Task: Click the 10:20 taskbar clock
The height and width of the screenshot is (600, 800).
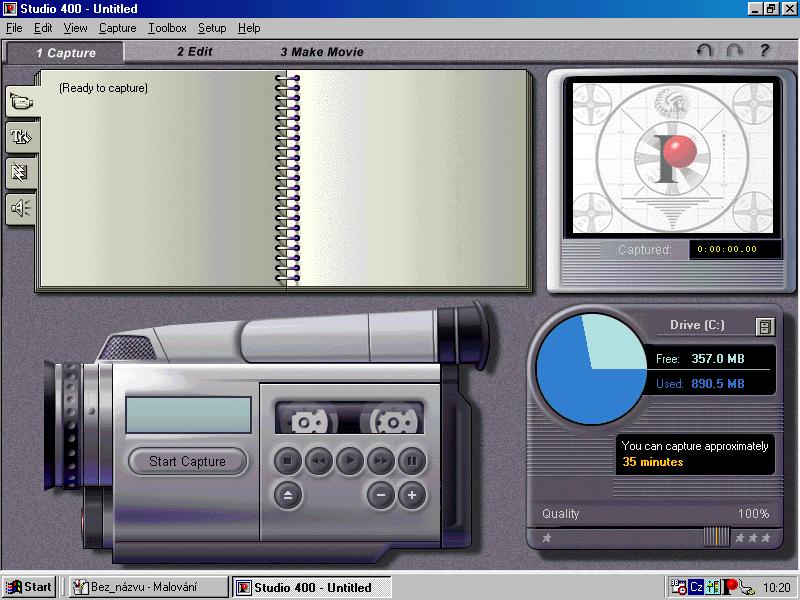Action: (x=777, y=587)
